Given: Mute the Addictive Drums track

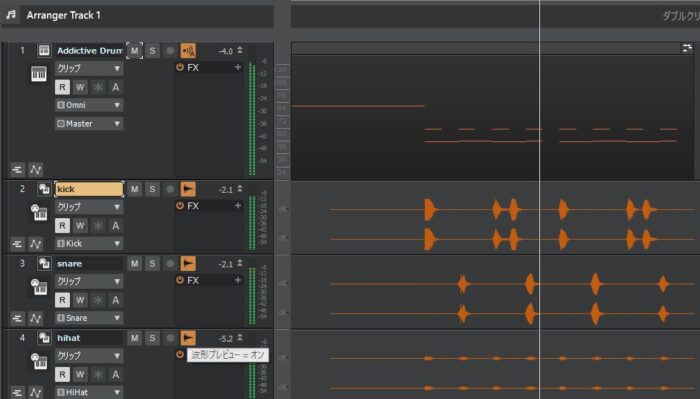Looking at the screenshot, I should tap(134, 50).
